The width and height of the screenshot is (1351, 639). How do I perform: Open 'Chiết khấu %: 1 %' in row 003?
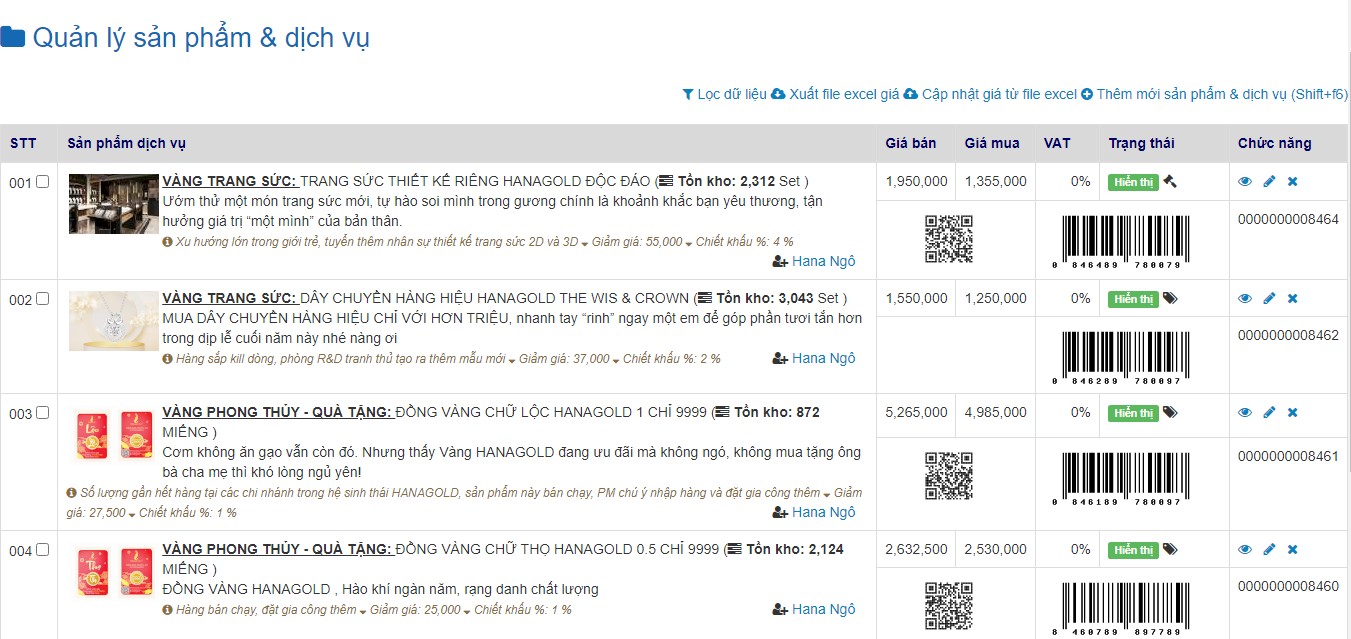click(x=182, y=513)
